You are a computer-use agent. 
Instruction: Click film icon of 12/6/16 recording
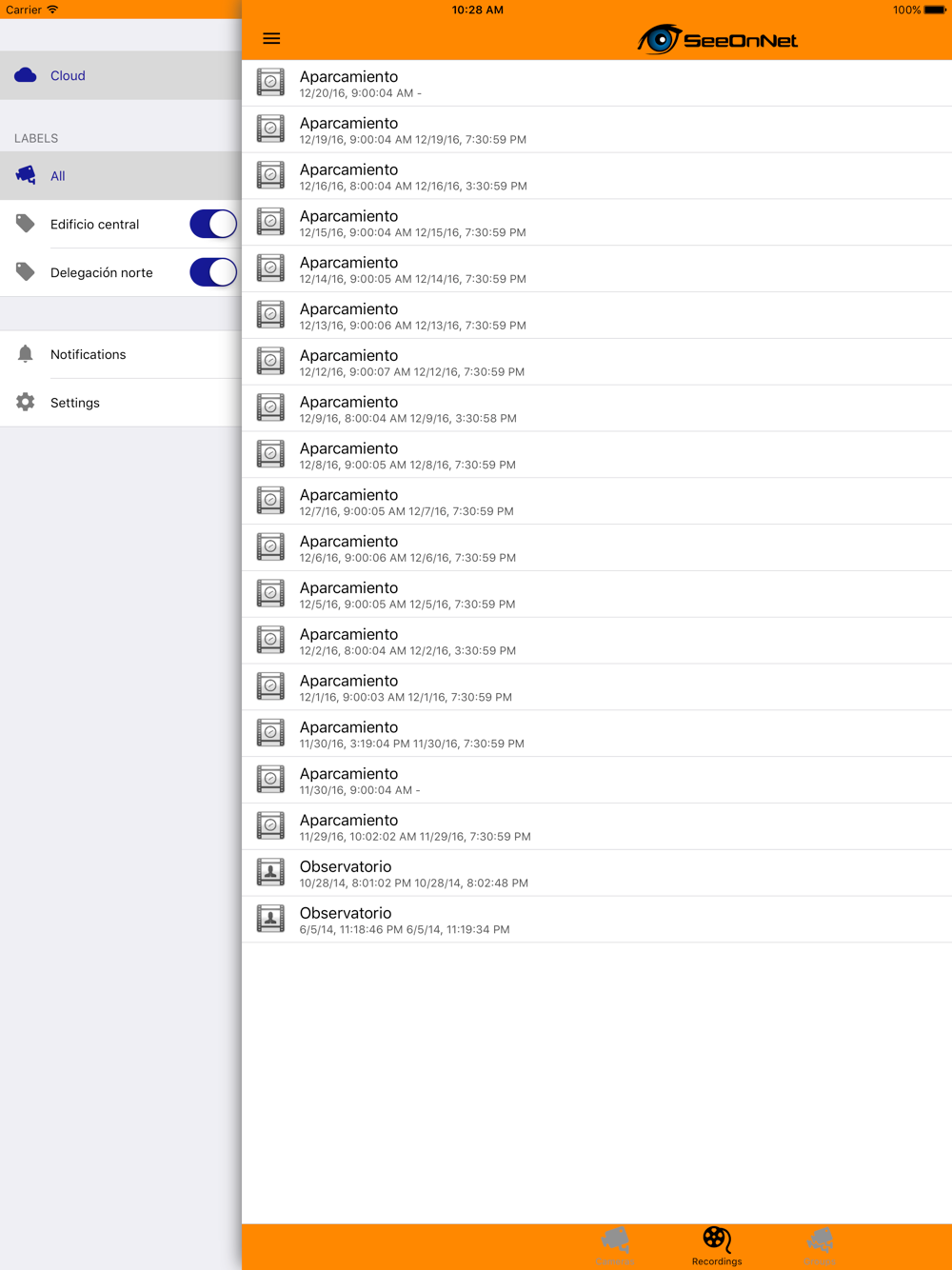click(x=270, y=547)
